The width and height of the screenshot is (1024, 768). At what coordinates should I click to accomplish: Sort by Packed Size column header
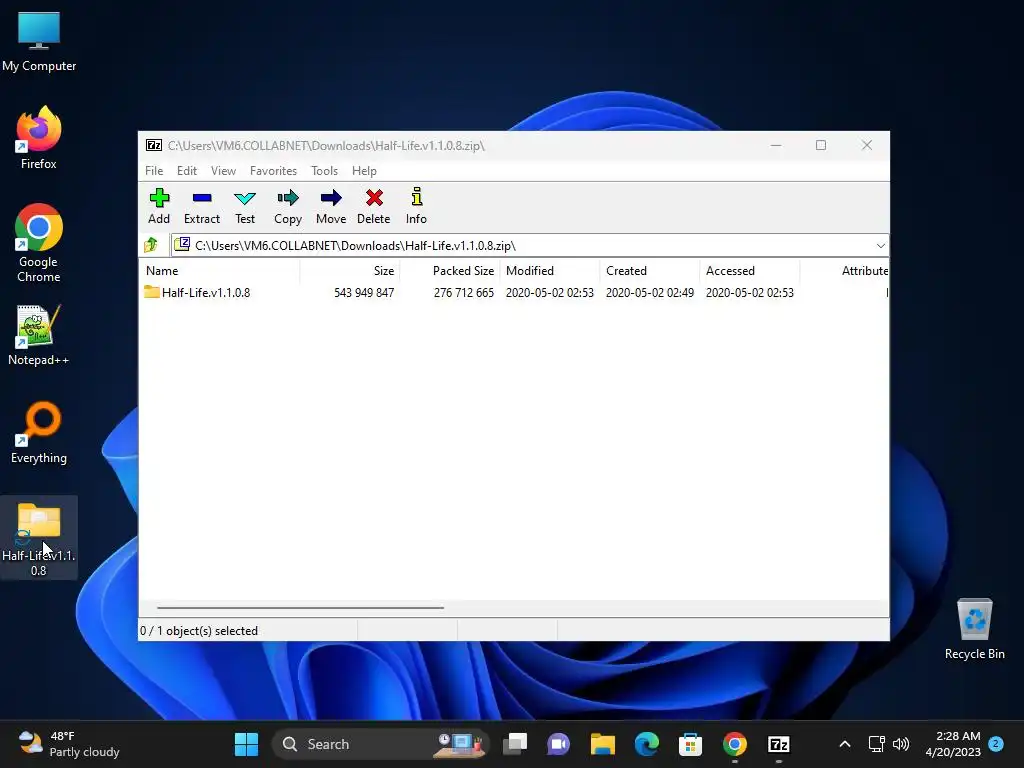point(450,270)
